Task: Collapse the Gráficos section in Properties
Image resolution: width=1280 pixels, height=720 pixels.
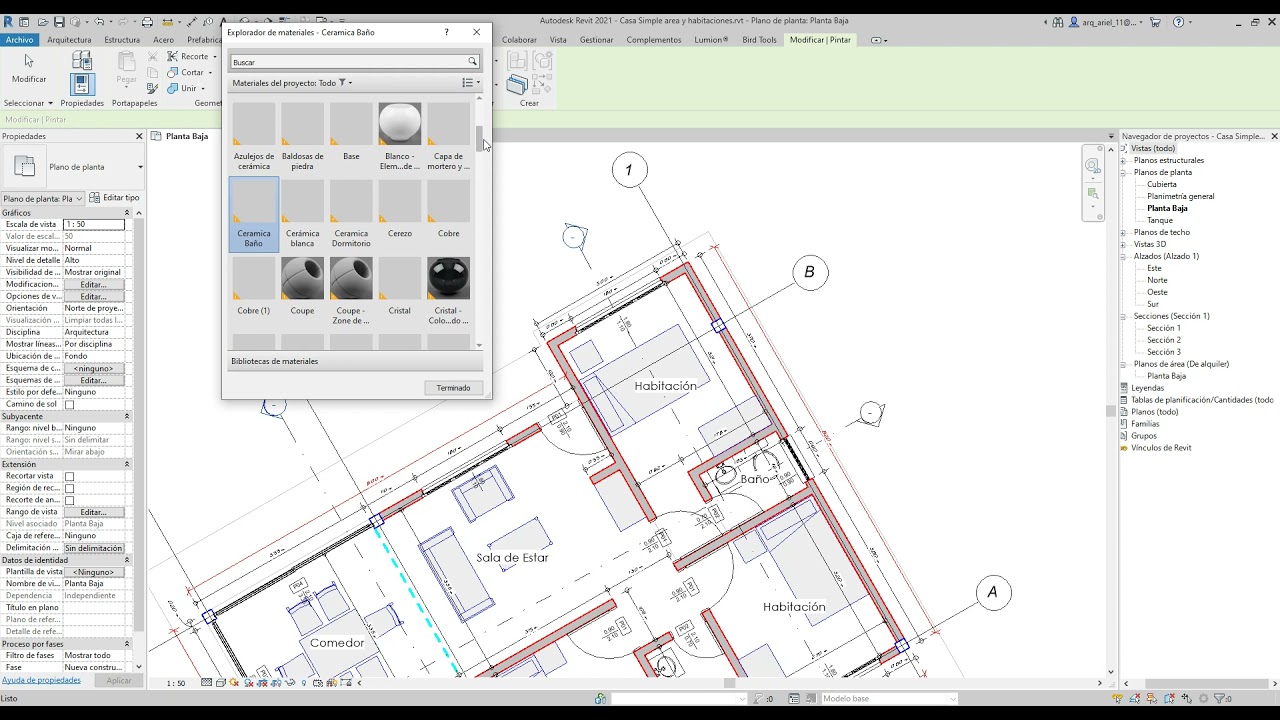Action: click(x=127, y=213)
